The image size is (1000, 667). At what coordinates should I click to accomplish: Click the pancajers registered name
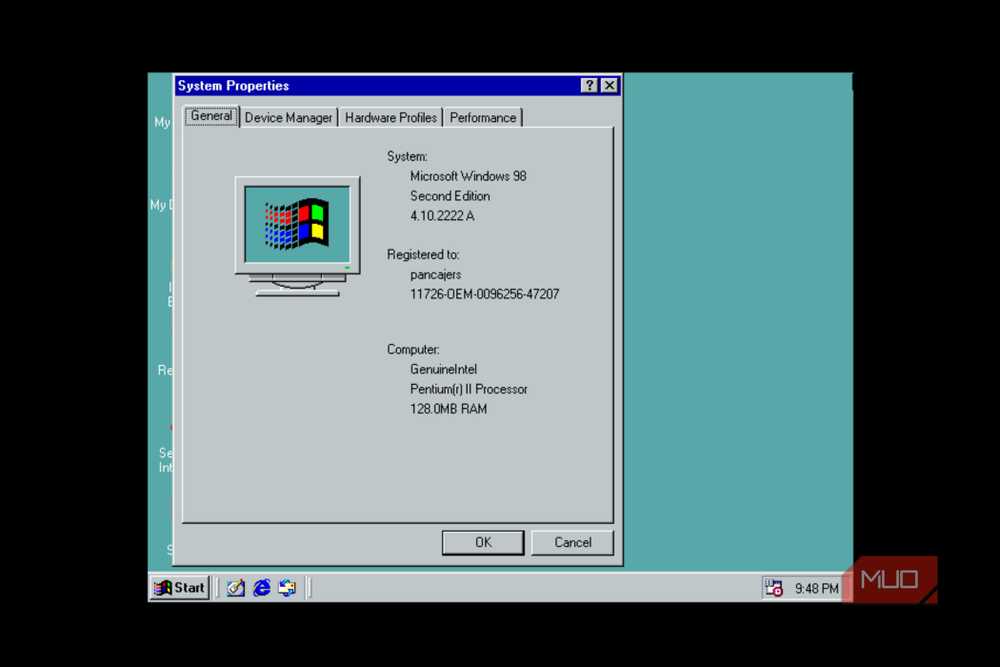(435, 274)
